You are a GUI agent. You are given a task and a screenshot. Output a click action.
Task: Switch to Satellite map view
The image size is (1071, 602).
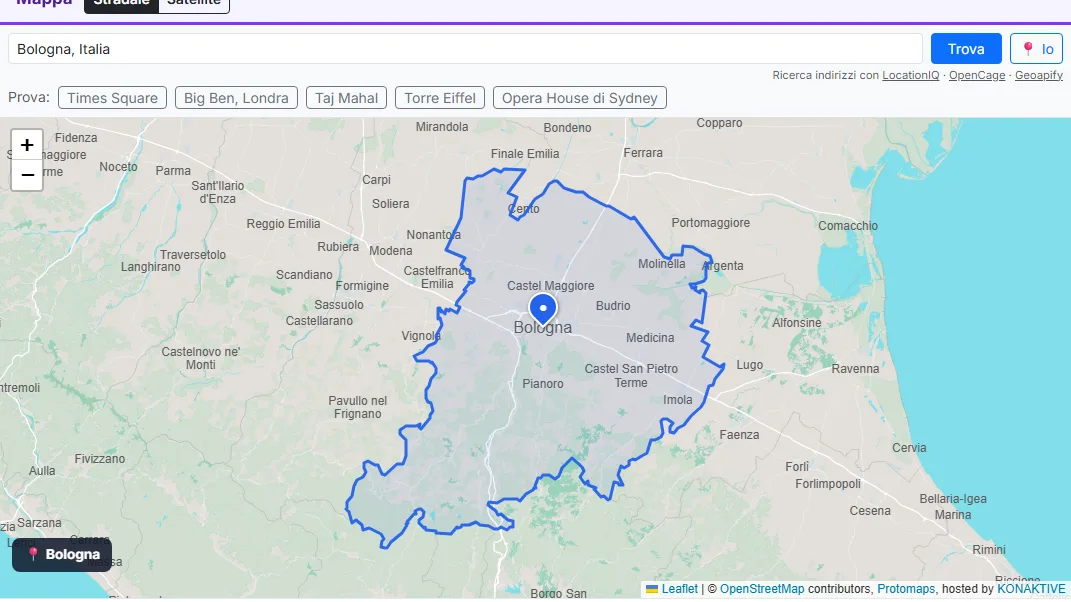[x=194, y=3]
